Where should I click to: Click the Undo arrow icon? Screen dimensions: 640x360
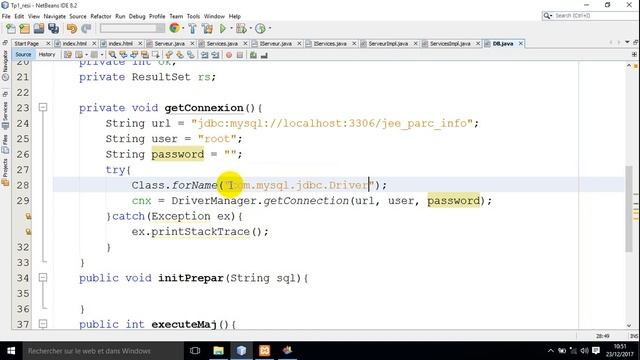72,29
